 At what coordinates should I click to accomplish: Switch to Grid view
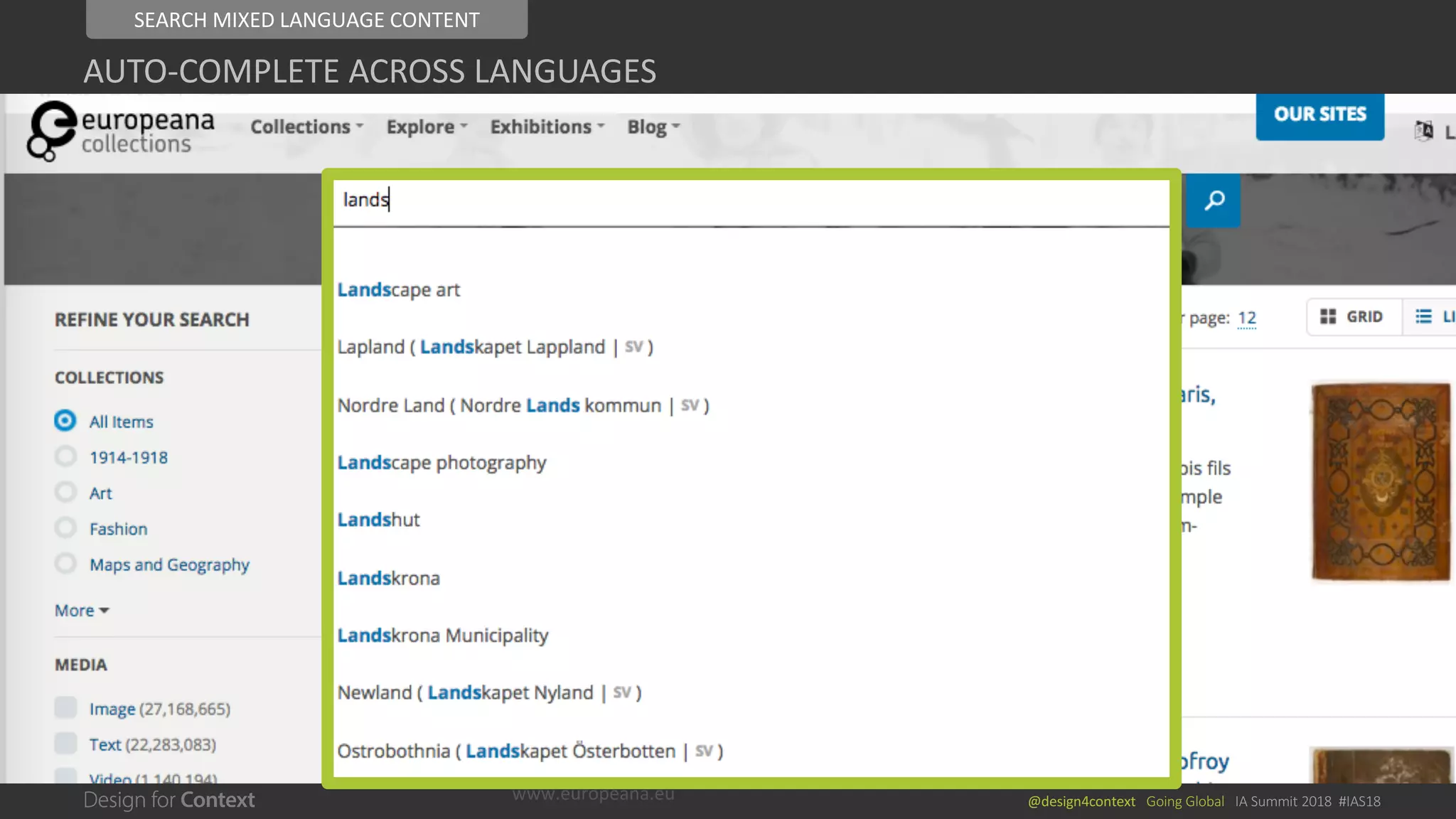(1352, 316)
